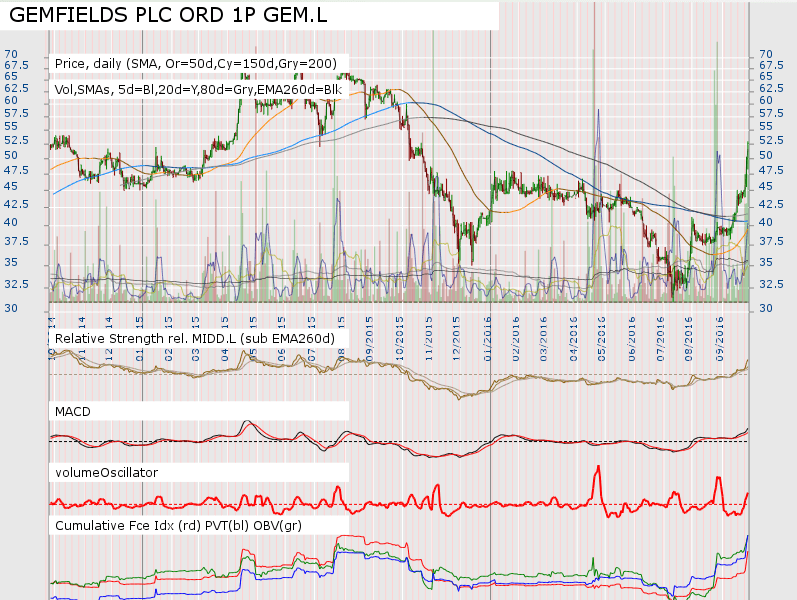Click the 52.5 value on left price axis

click(16, 140)
